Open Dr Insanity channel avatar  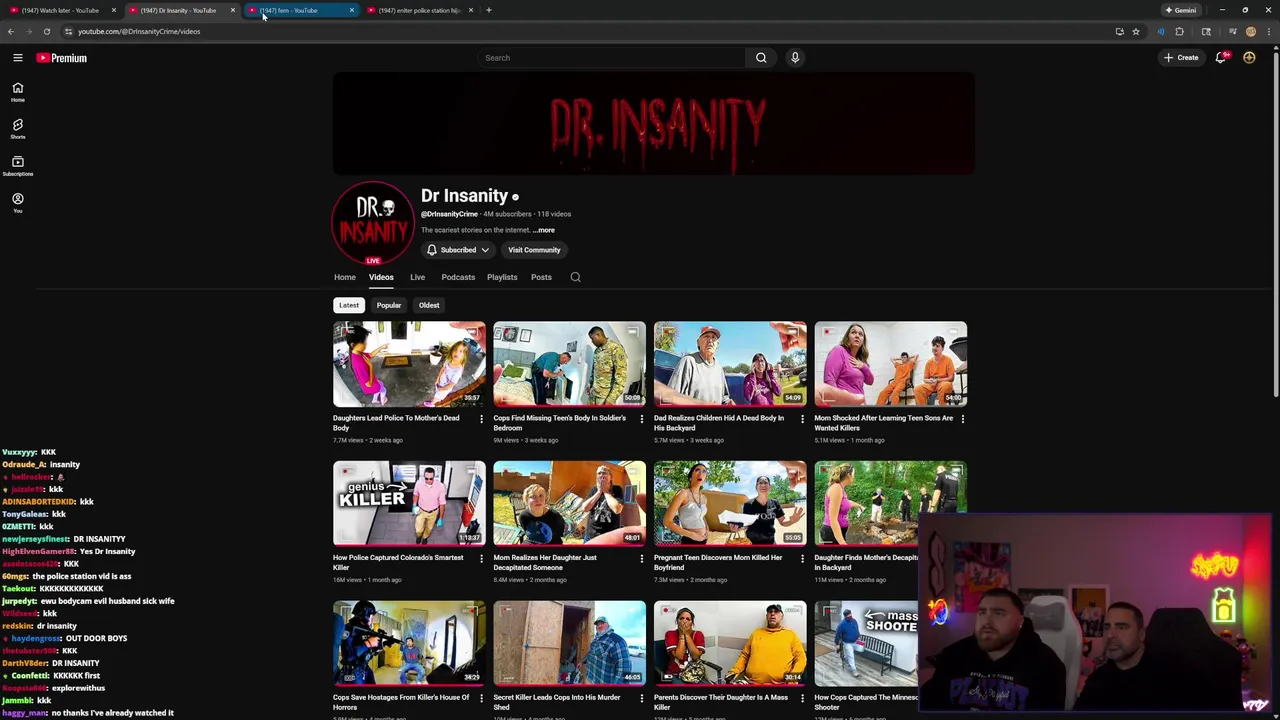pos(373,222)
